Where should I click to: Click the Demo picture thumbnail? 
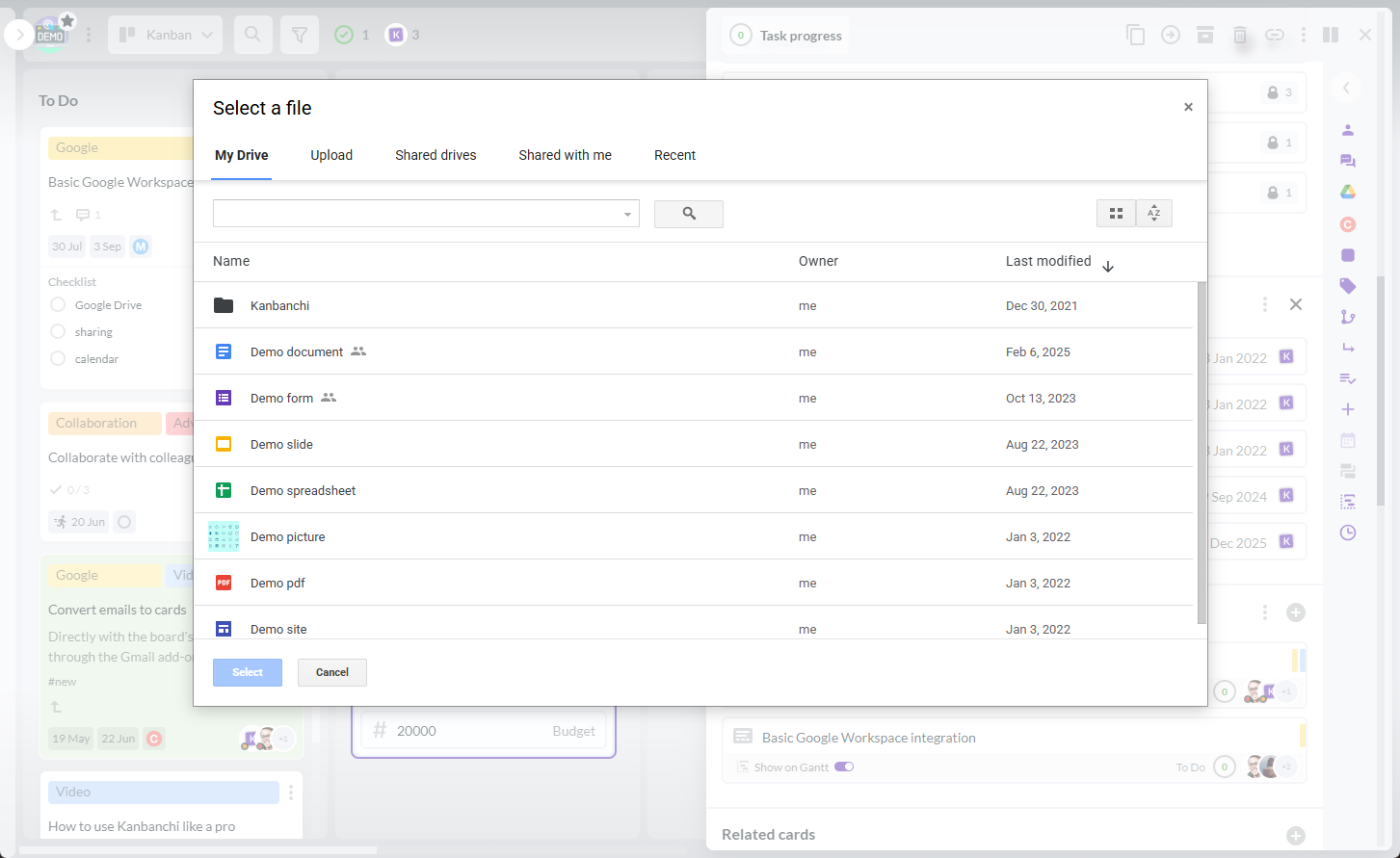tap(224, 536)
